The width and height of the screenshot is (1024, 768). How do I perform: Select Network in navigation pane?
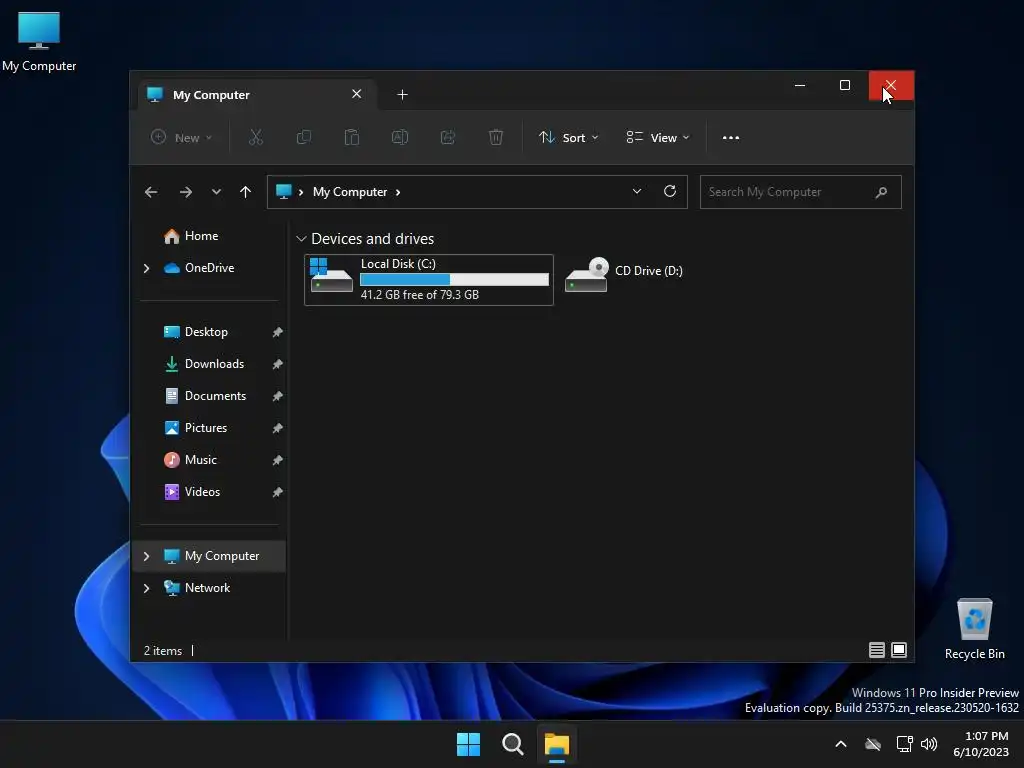pyautogui.click(x=197, y=588)
